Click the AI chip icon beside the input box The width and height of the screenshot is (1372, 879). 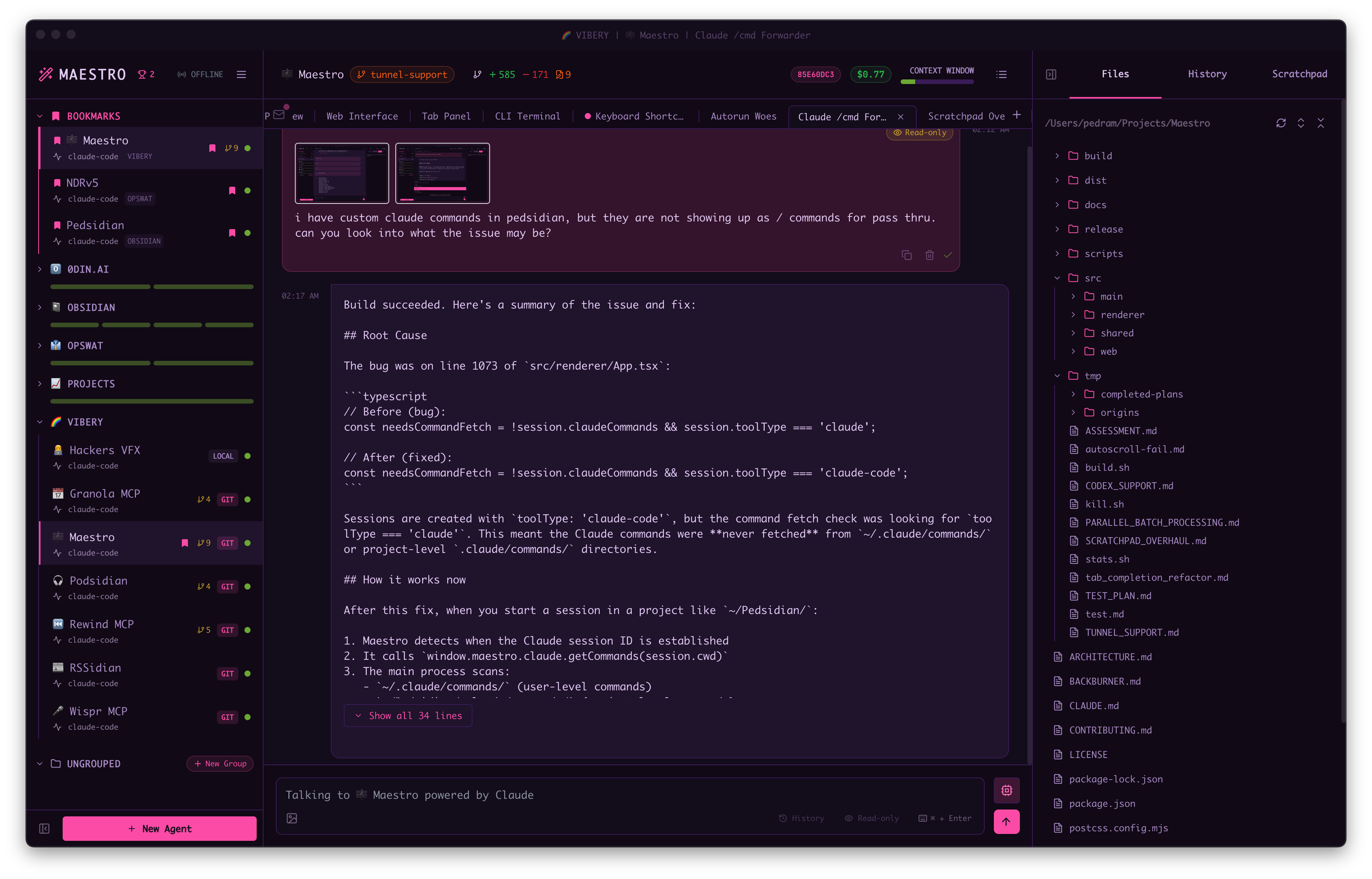(x=1006, y=790)
